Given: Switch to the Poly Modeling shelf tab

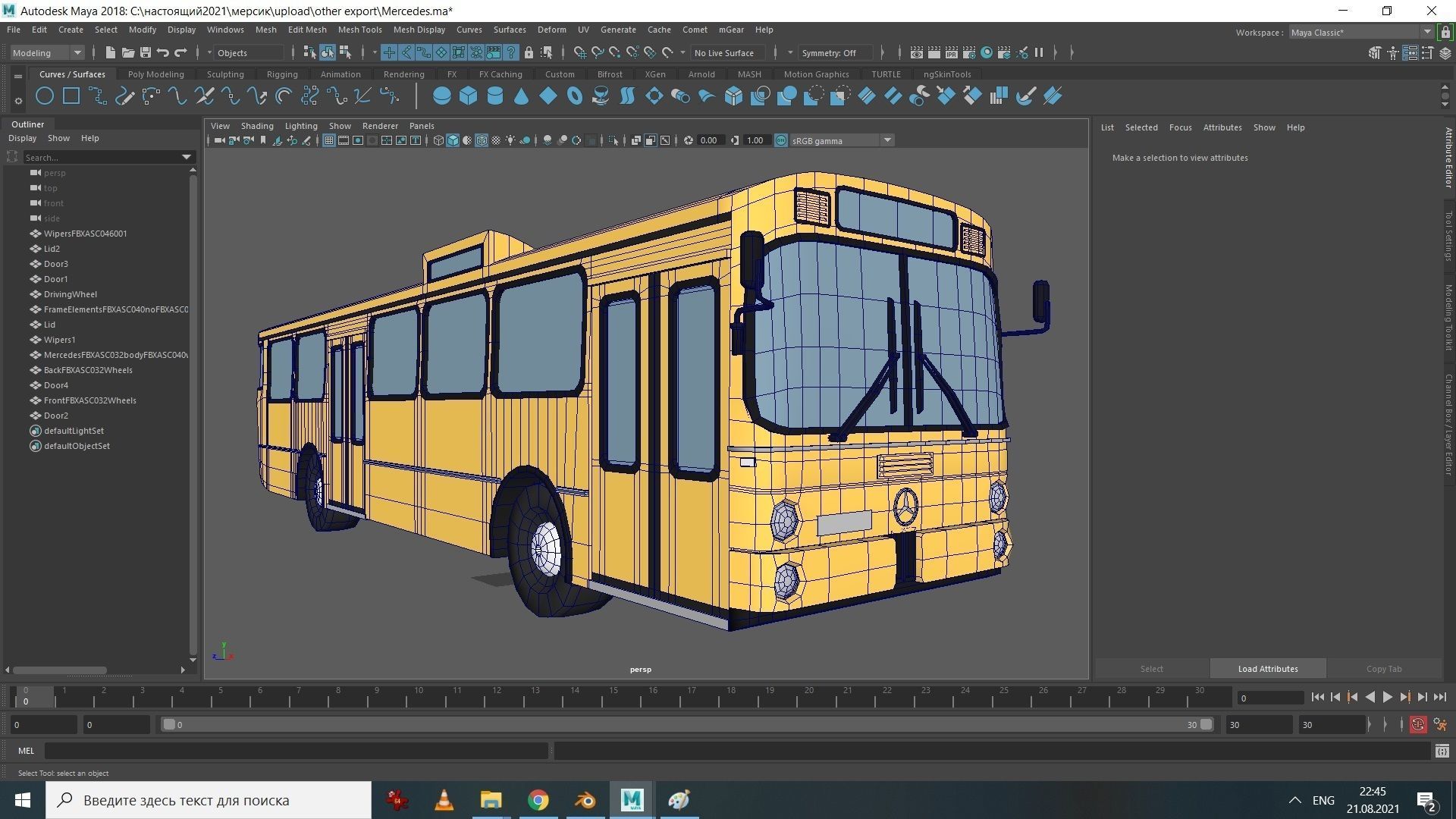Looking at the screenshot, I should pos(155,74).
